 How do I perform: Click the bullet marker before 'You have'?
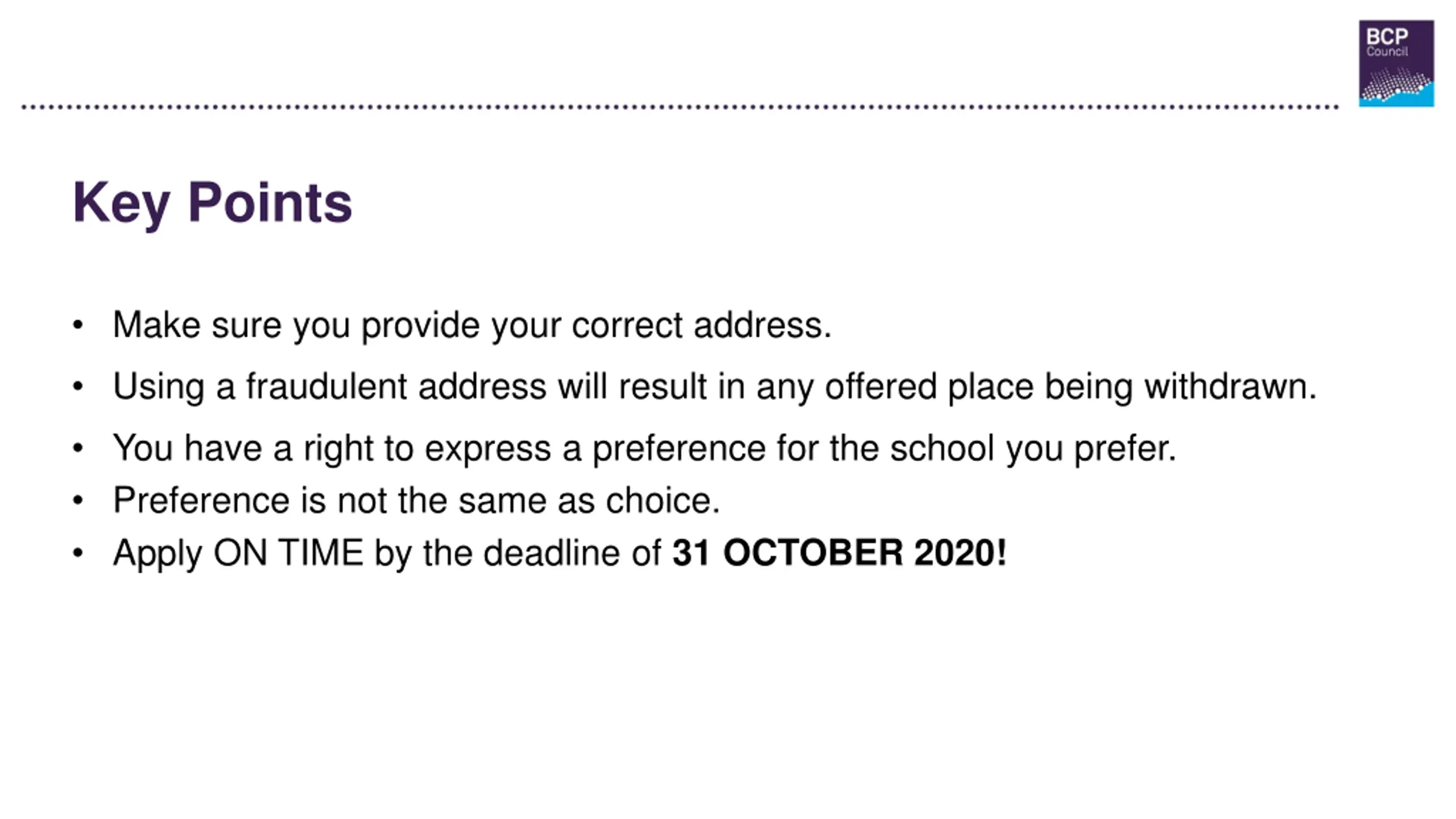tap(78, 448)
